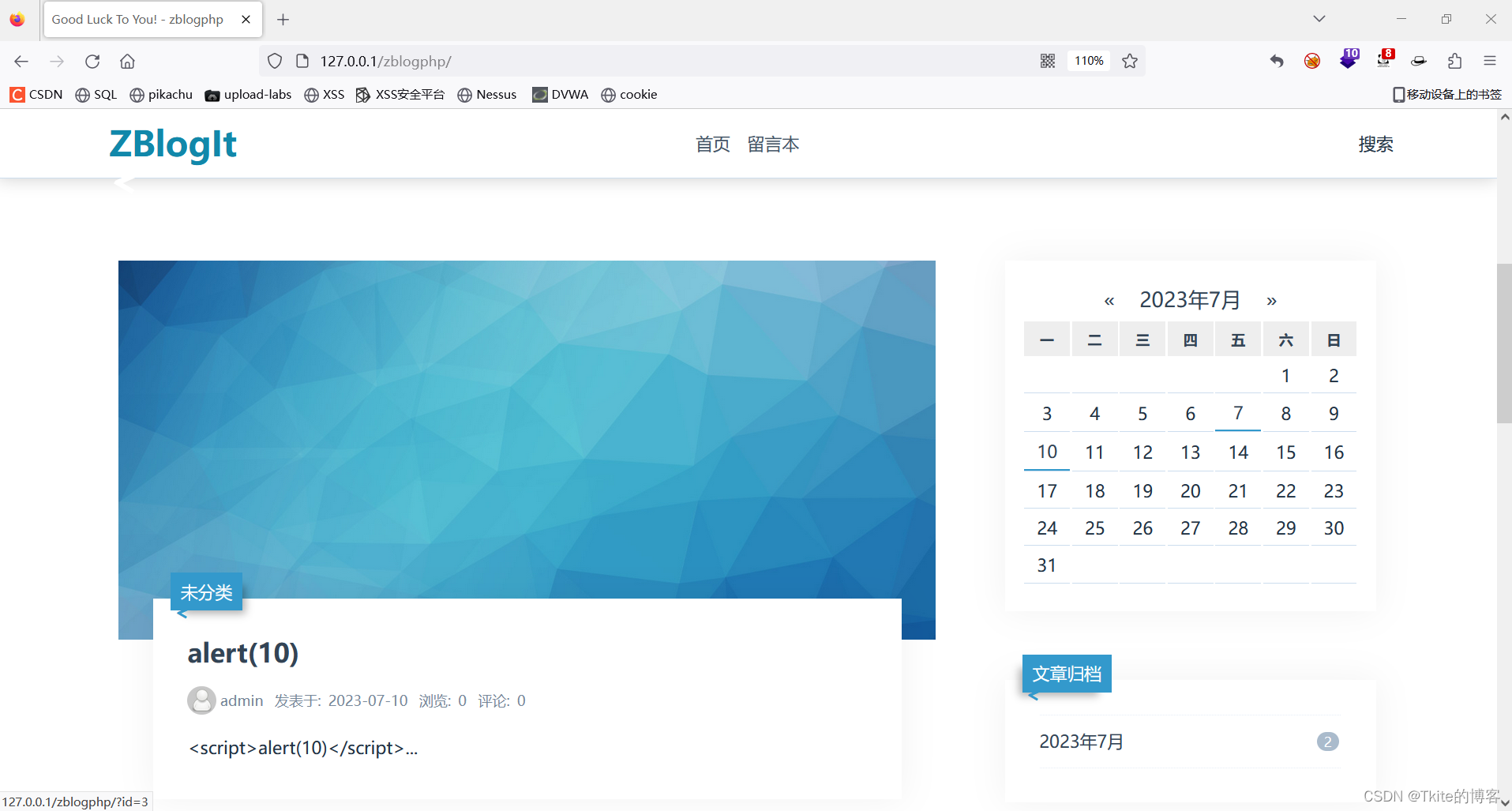The image size is (1512, 811).
Task: Open the article titled alert(10)
Action: coord(242,653)
